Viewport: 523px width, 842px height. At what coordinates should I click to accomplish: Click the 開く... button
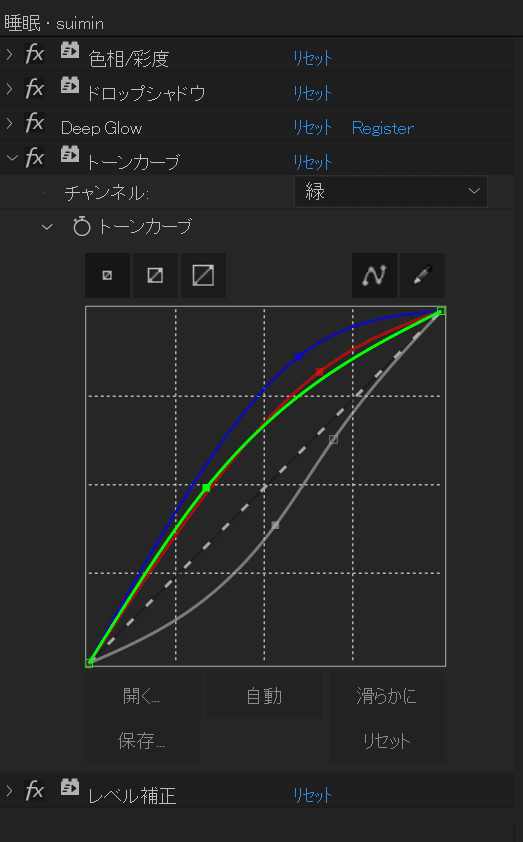pyautogui.click(x=142, y=696)
